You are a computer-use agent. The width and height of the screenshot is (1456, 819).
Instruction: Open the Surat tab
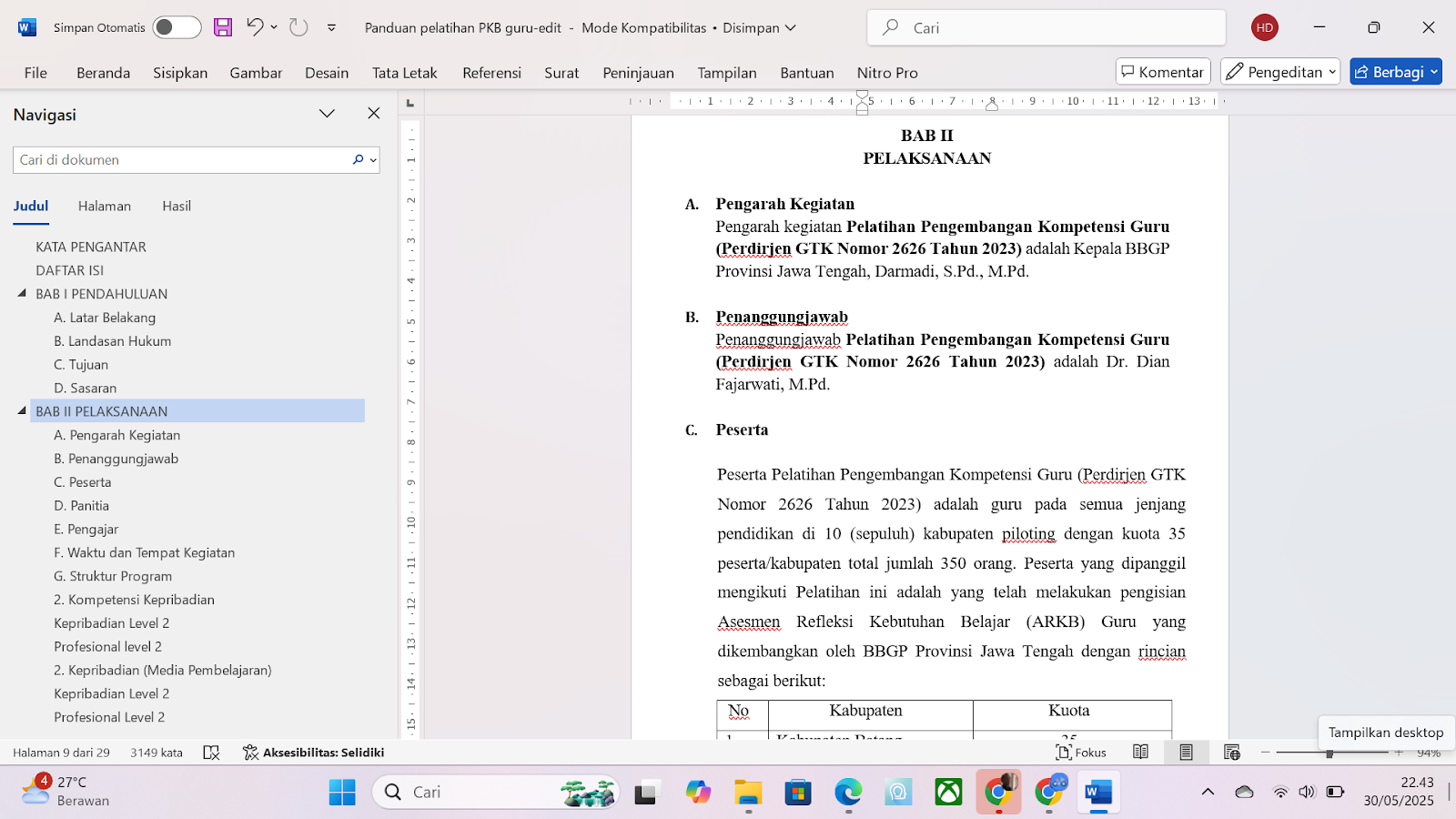[561, 73]
